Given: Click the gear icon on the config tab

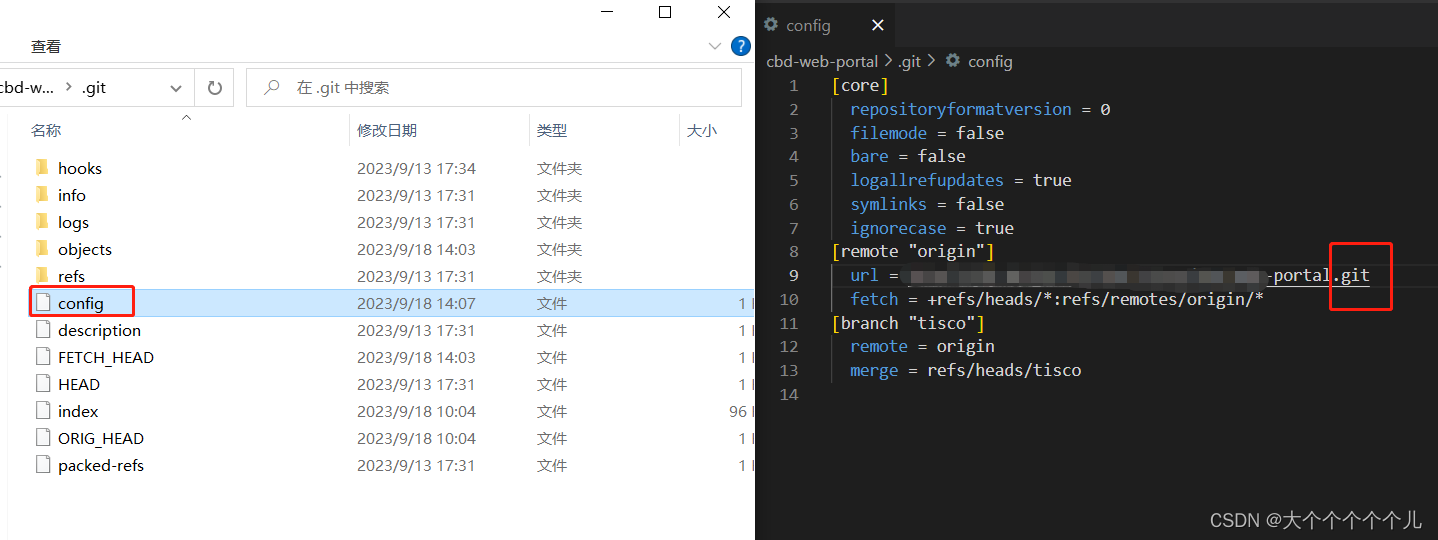Looking at the screenshot, I should click(771, 25).
